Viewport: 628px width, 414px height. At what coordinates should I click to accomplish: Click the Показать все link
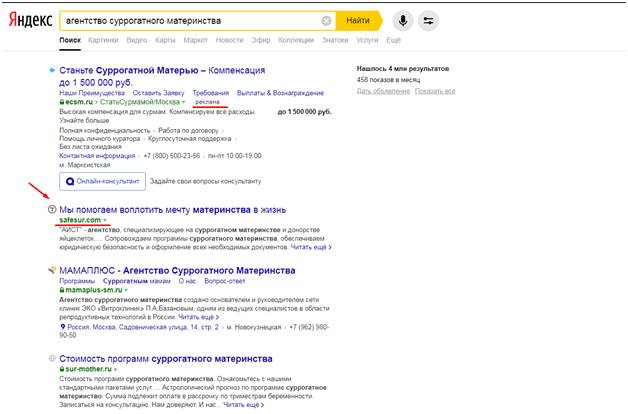435,91
